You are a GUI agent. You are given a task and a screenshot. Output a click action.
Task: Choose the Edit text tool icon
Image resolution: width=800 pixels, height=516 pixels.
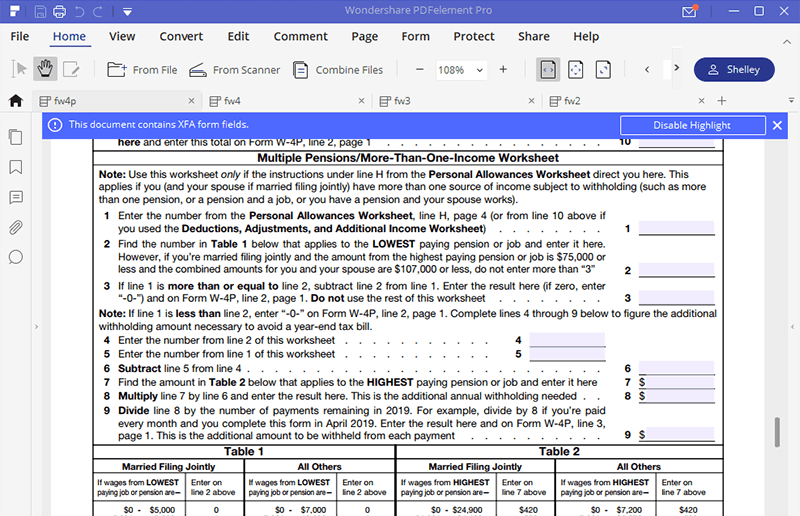(71, 69)
